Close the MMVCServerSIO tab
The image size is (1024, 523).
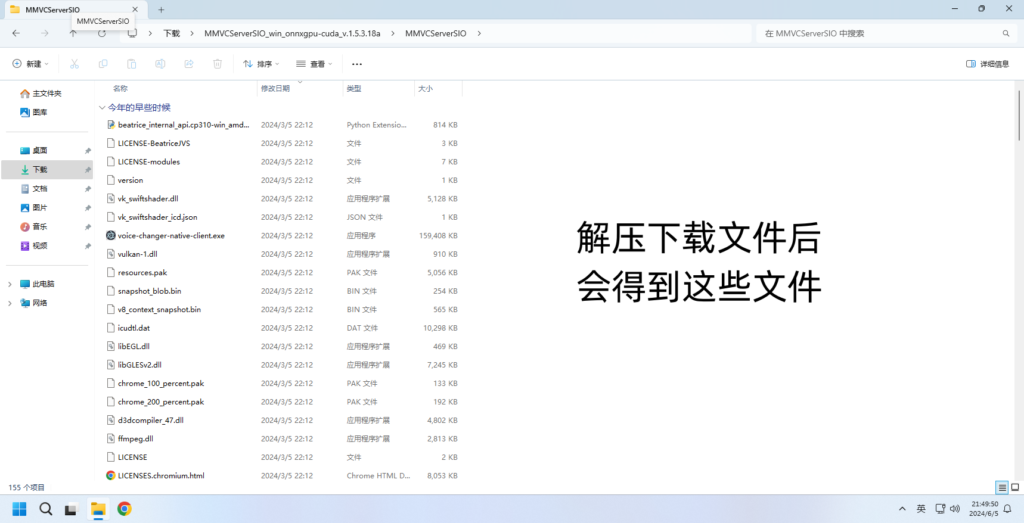(x=135, y=9)
